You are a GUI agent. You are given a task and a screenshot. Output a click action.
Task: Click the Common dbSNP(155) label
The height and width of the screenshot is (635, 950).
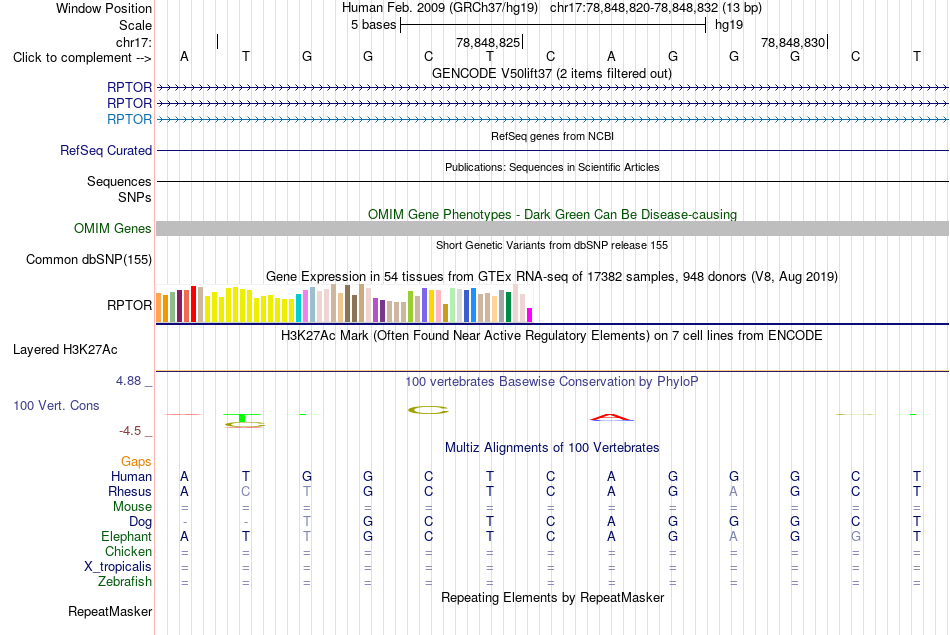(88, 259)
